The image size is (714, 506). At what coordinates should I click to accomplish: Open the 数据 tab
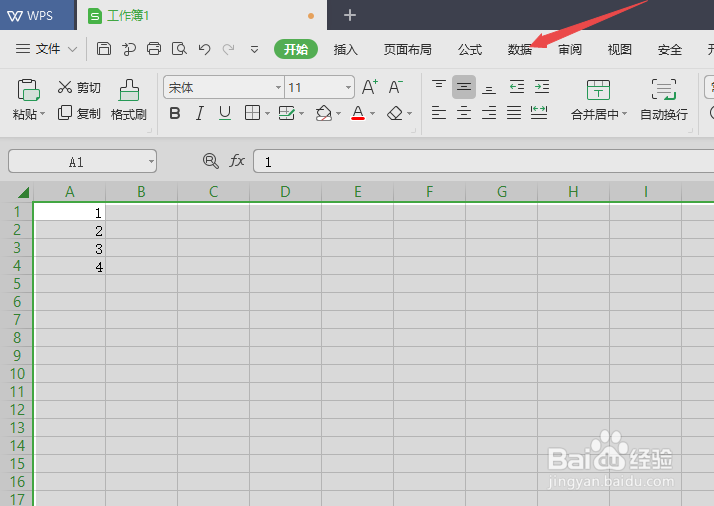520,49
